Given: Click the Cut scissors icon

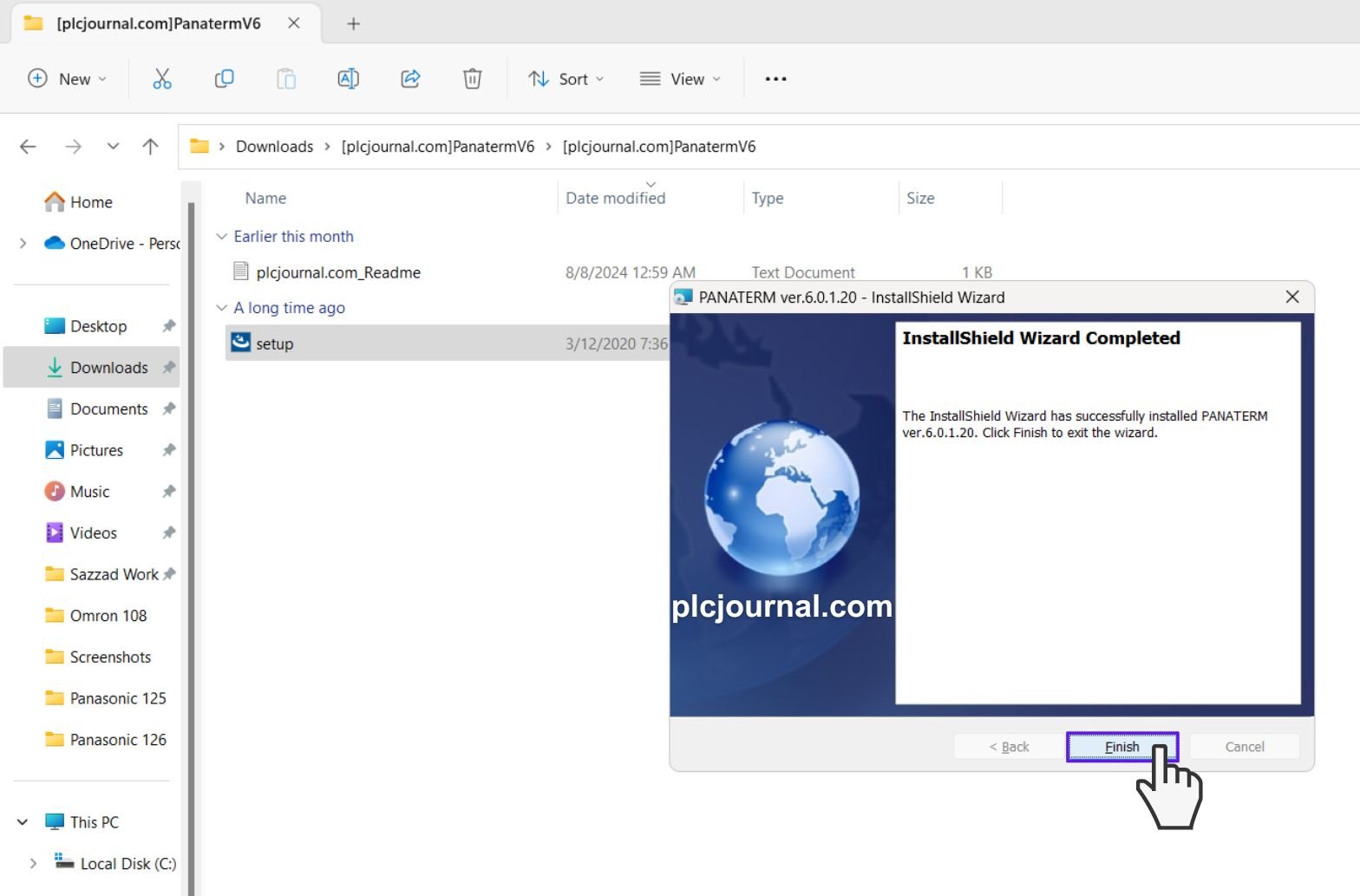Looking at the screenshot, I should point(162,79).
